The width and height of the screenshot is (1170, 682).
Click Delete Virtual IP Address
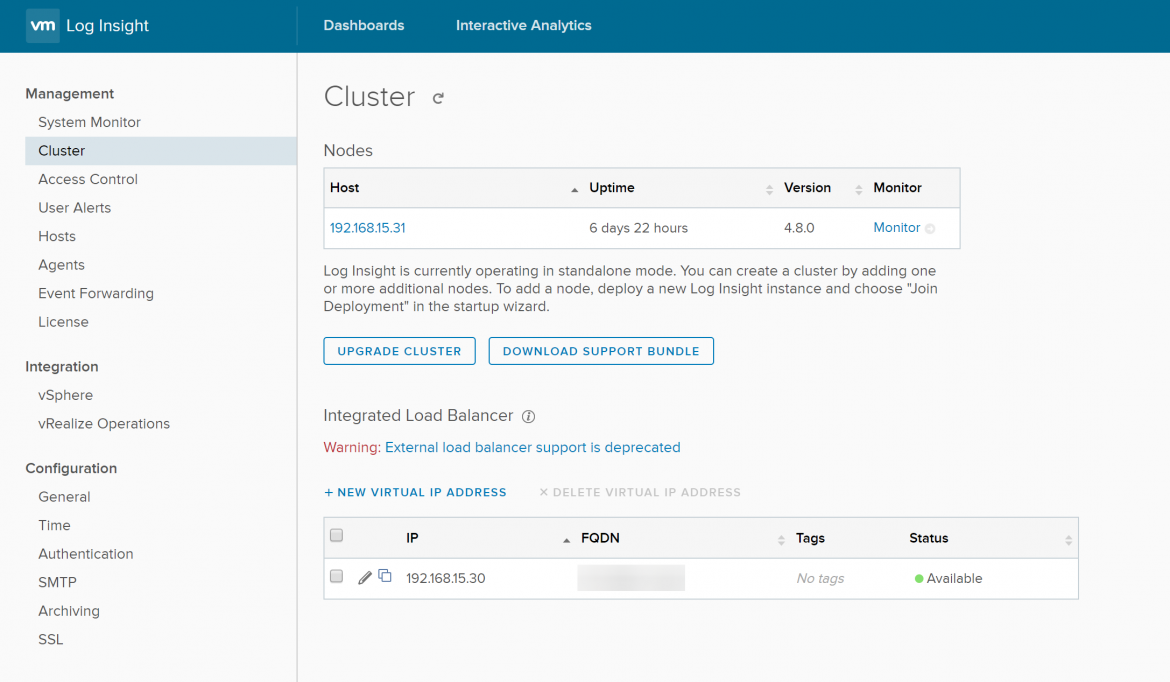tap(639, 492)
